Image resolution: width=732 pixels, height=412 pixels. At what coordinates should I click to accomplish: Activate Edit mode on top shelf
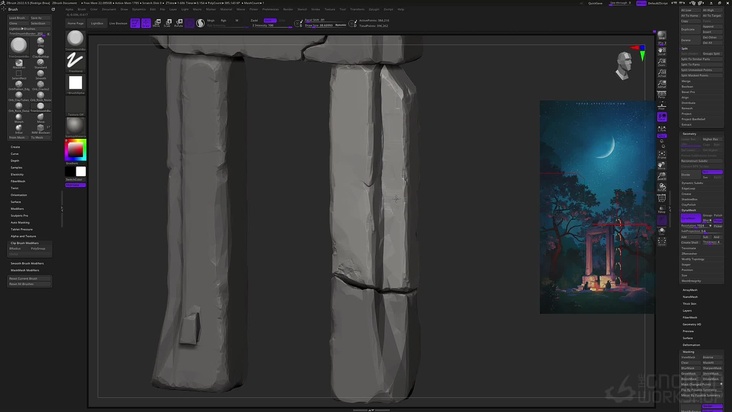pos(135,23)
